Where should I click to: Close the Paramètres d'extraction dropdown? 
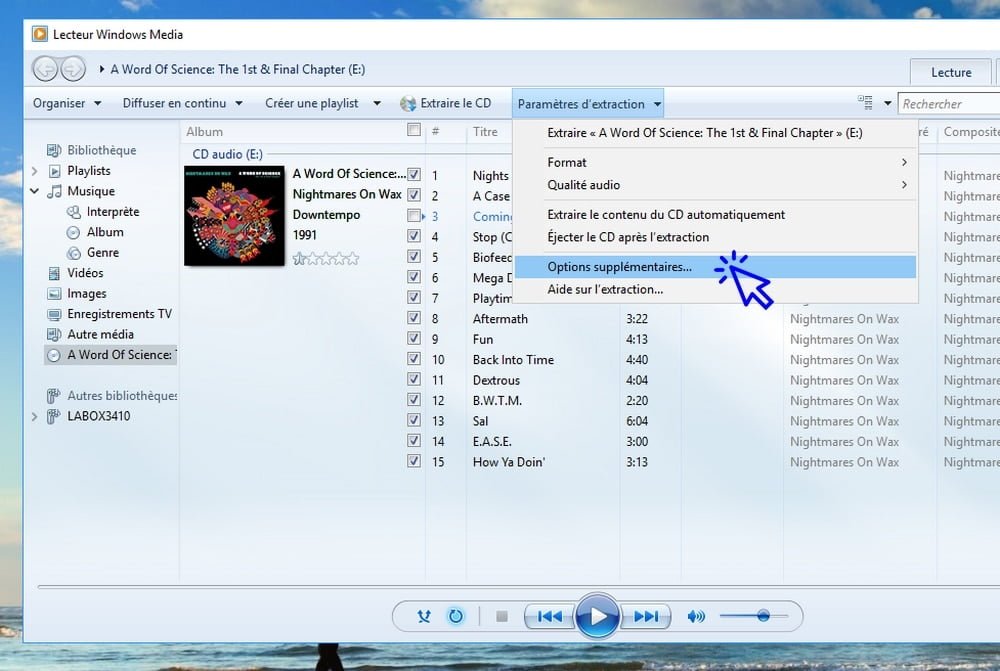point(587,103)
